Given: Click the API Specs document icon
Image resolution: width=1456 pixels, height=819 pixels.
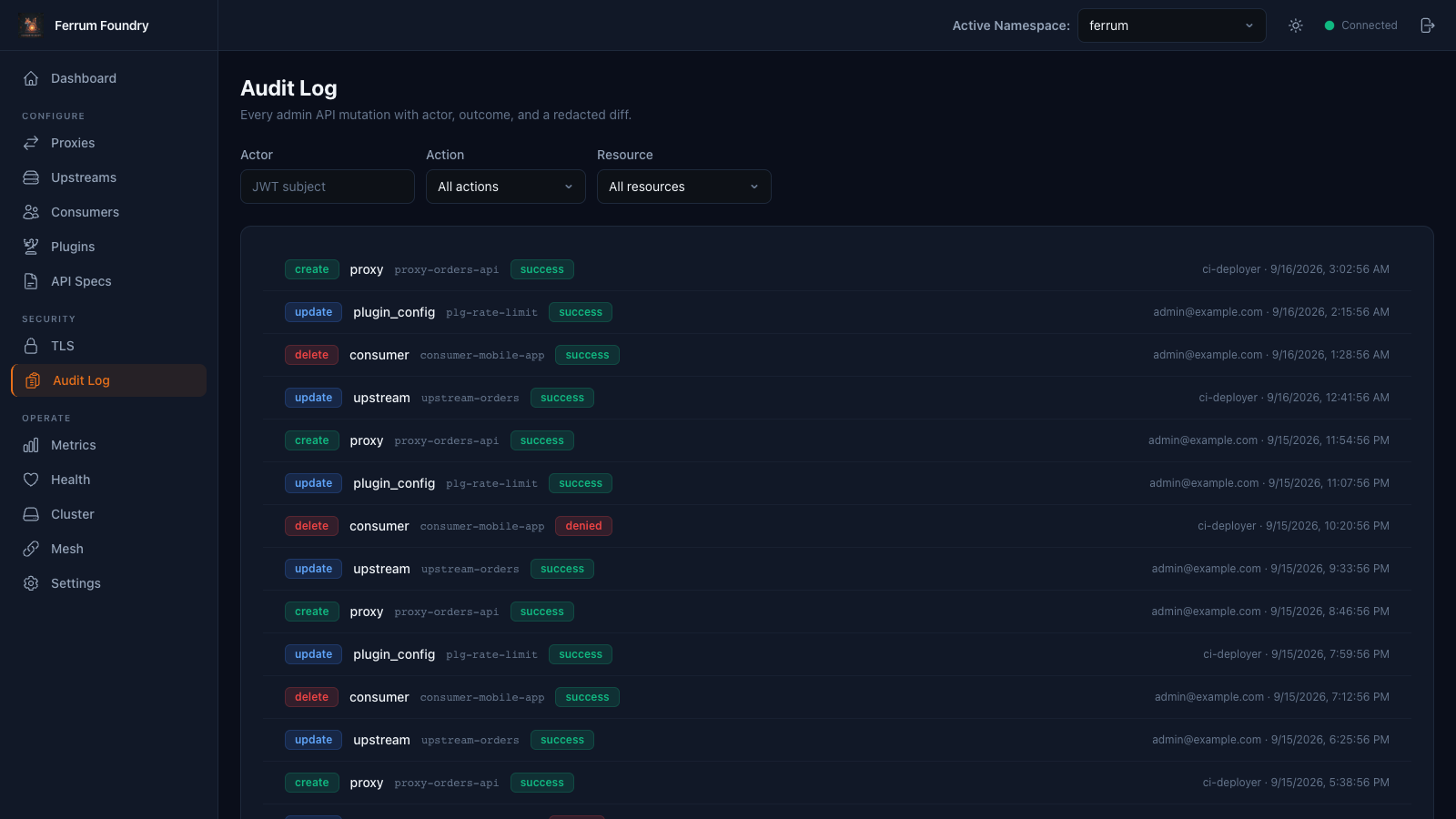Looking at the screenshot, I should coord(31,281).
